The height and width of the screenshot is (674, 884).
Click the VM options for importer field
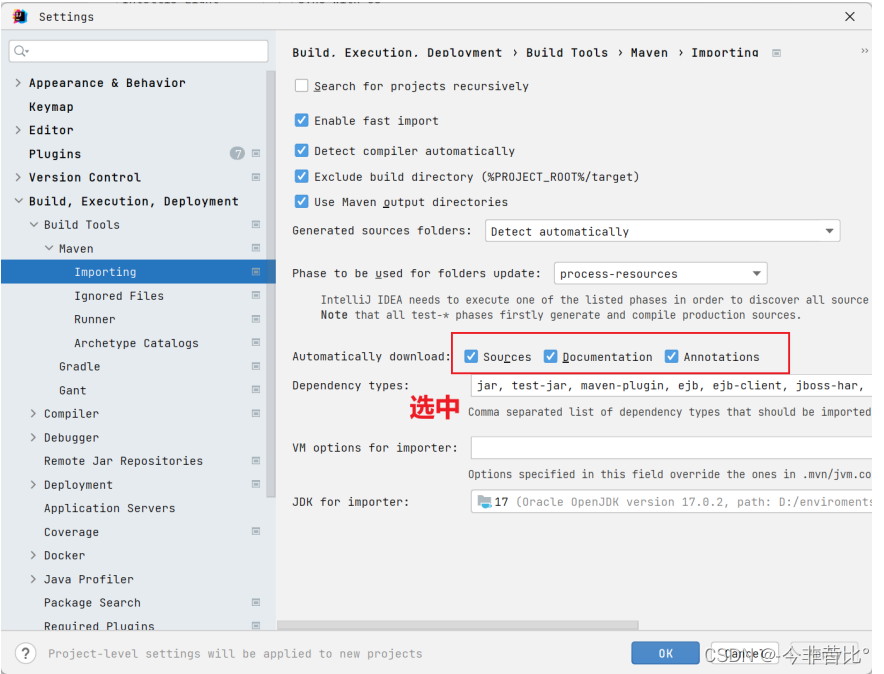[671, 448]
